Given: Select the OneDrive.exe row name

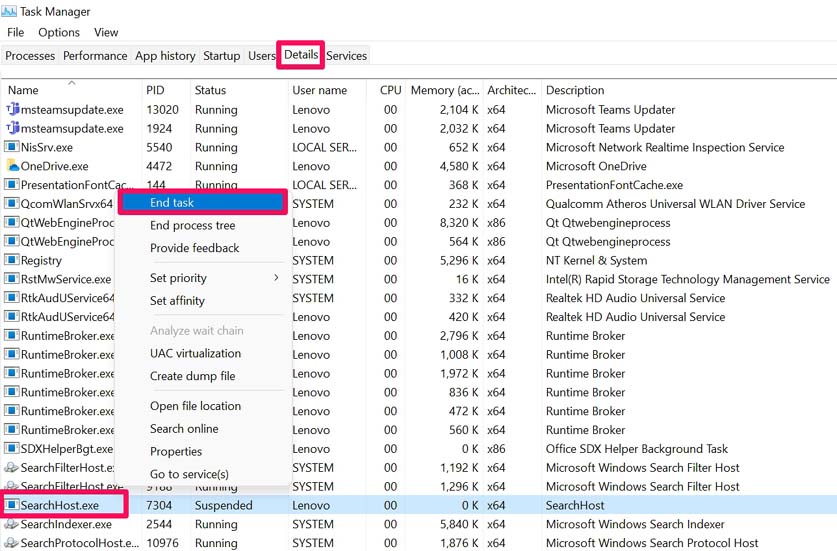Looking at the screenshot, I should (x=54, y=166).
